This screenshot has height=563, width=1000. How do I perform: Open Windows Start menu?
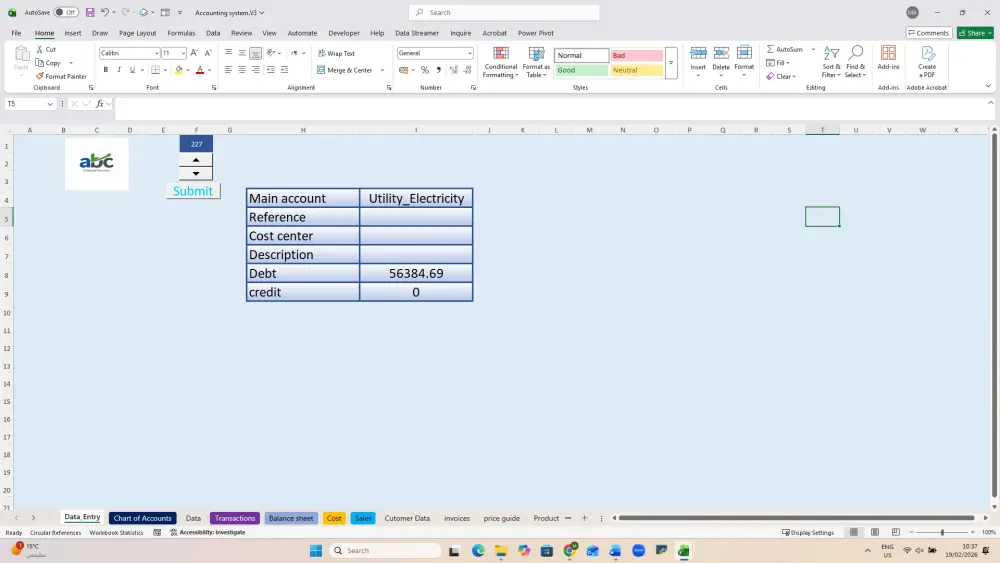(x=316, y=550)
